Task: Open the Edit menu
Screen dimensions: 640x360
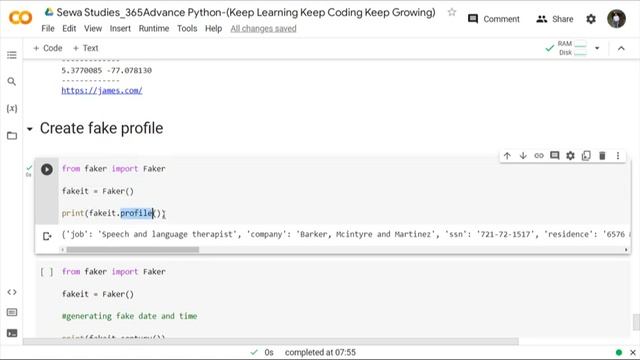Action: pyautogui.click(x=69, y=29)
